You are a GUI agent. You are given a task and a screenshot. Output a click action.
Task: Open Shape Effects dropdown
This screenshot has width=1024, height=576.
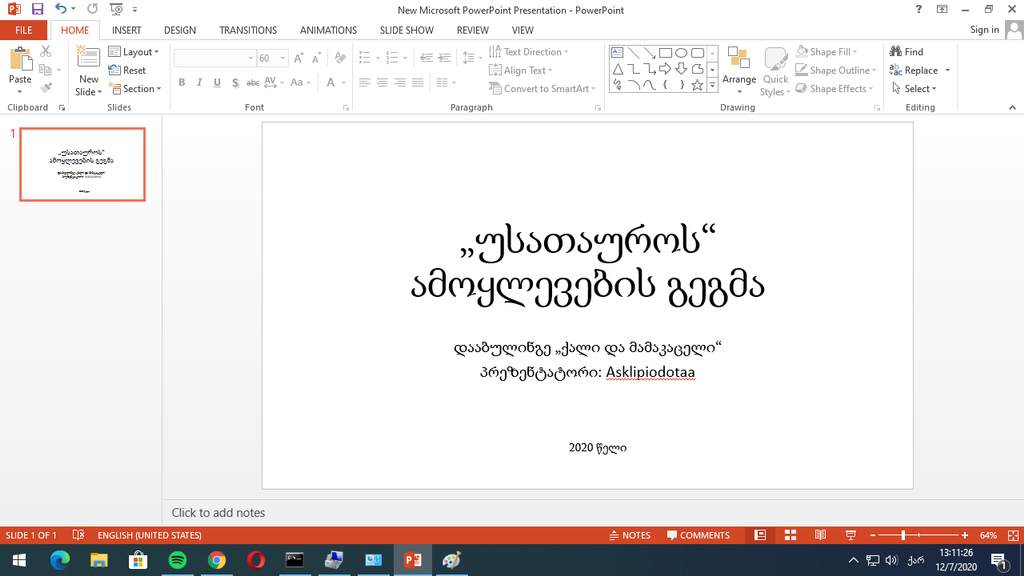(834, 88)
